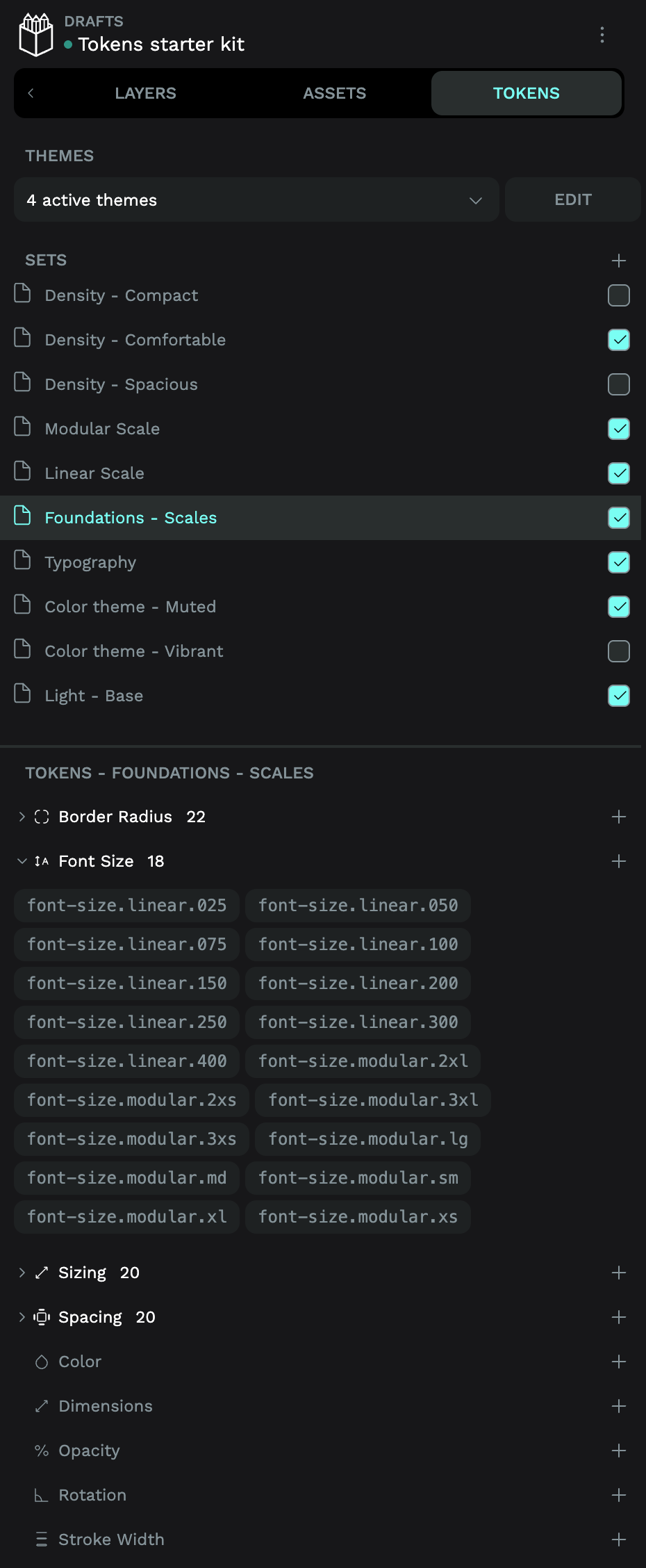Collapse the Font Size token group
This screenshot has height=1568, width=646.
(x=22, y=861)
